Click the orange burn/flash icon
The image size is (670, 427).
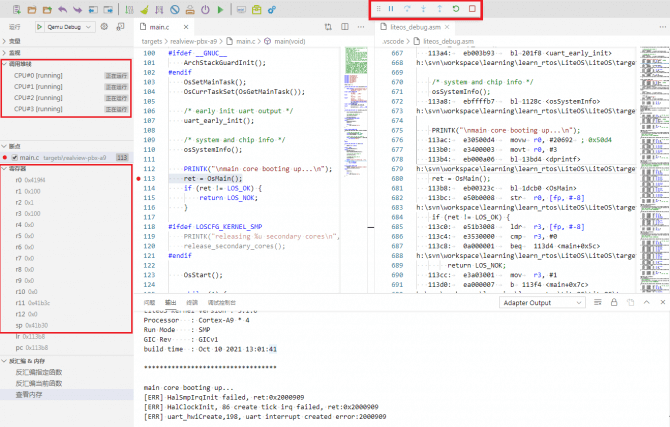(190, 9)
